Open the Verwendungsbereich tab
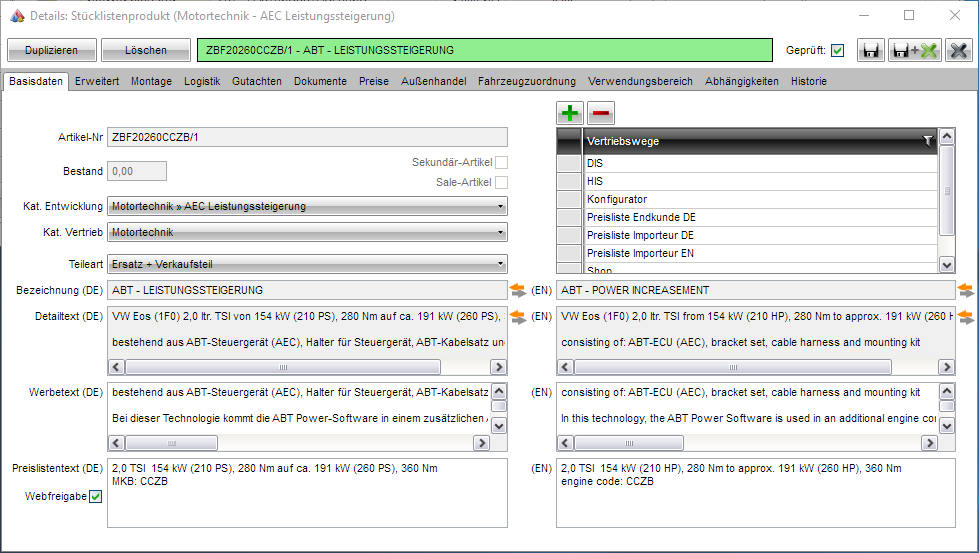Image resolution: width=979 pixels, height=553 pixels. point(640,81)
